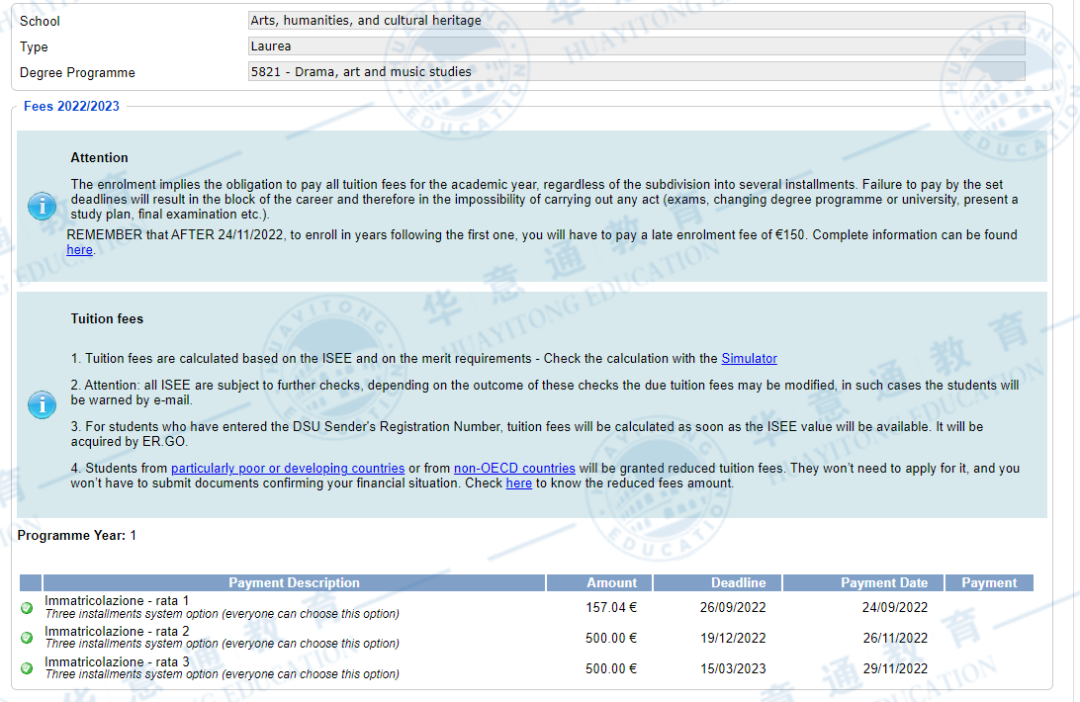This screenshot has height=702, width=1080.
Task: Click the payment date 24/09/2022
Action: [x=895, y=608]
